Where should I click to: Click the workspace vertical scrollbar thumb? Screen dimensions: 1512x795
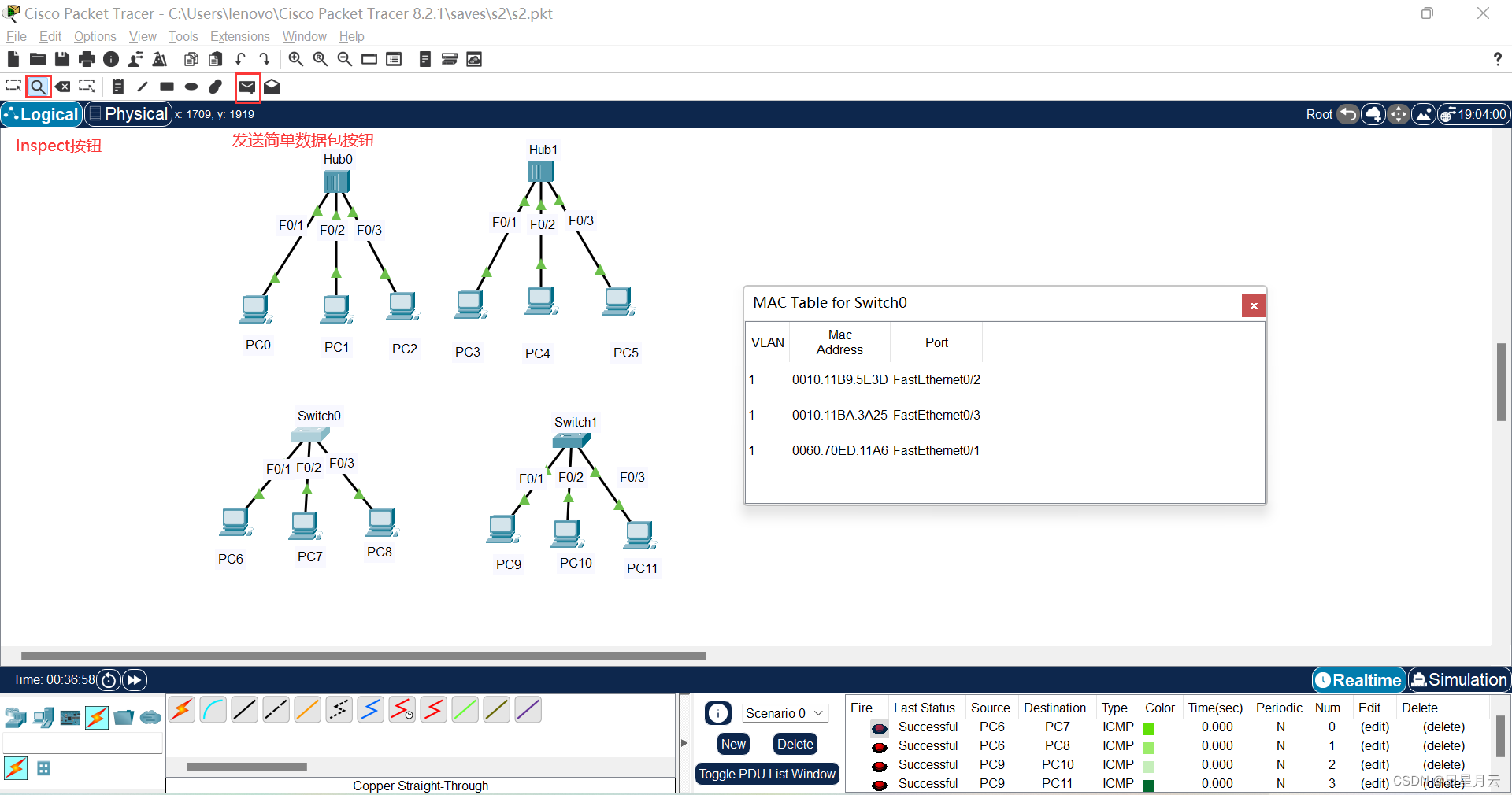(1501, 383)
